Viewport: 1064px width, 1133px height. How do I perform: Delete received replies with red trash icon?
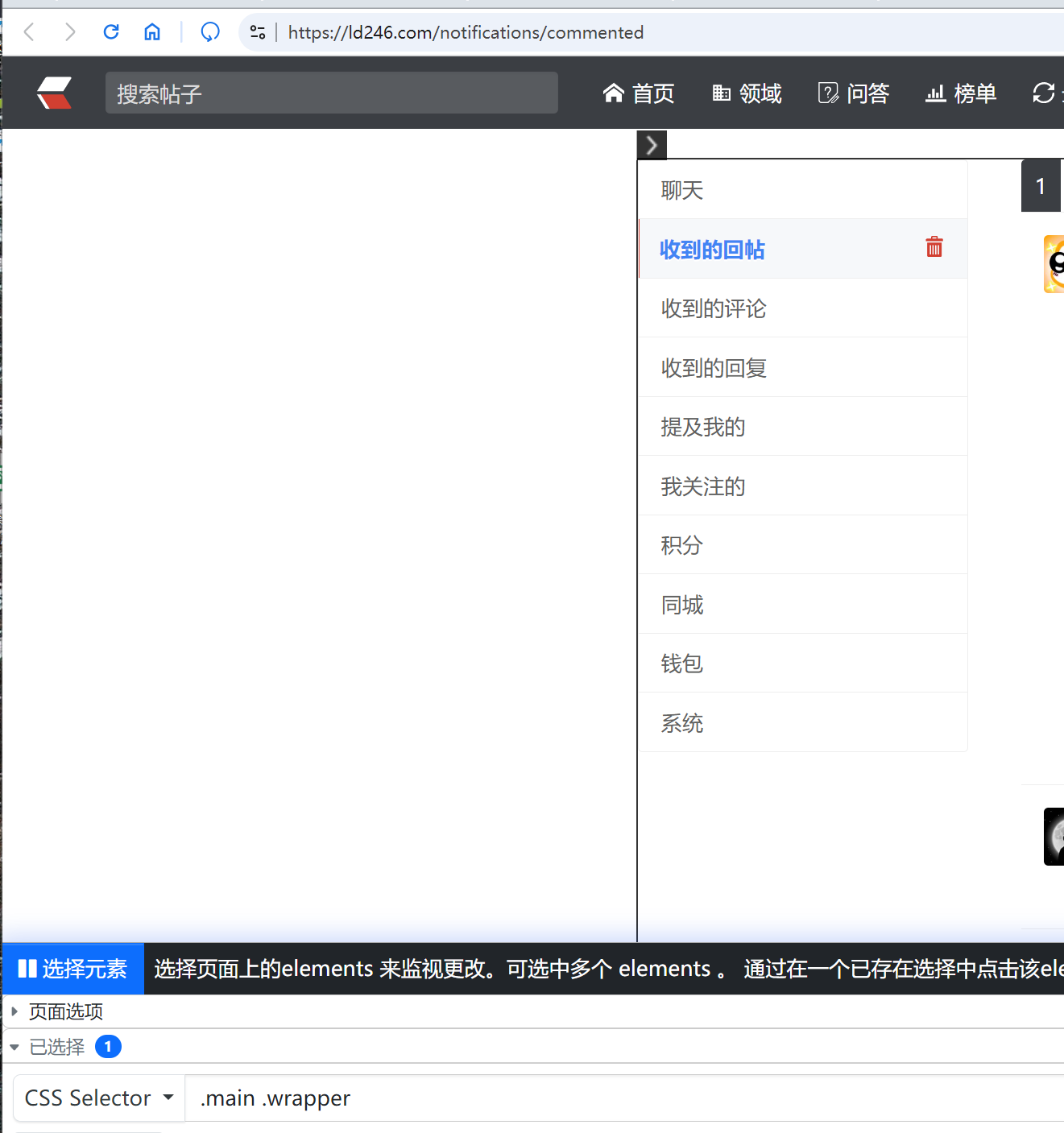click(x=934, y=247)
